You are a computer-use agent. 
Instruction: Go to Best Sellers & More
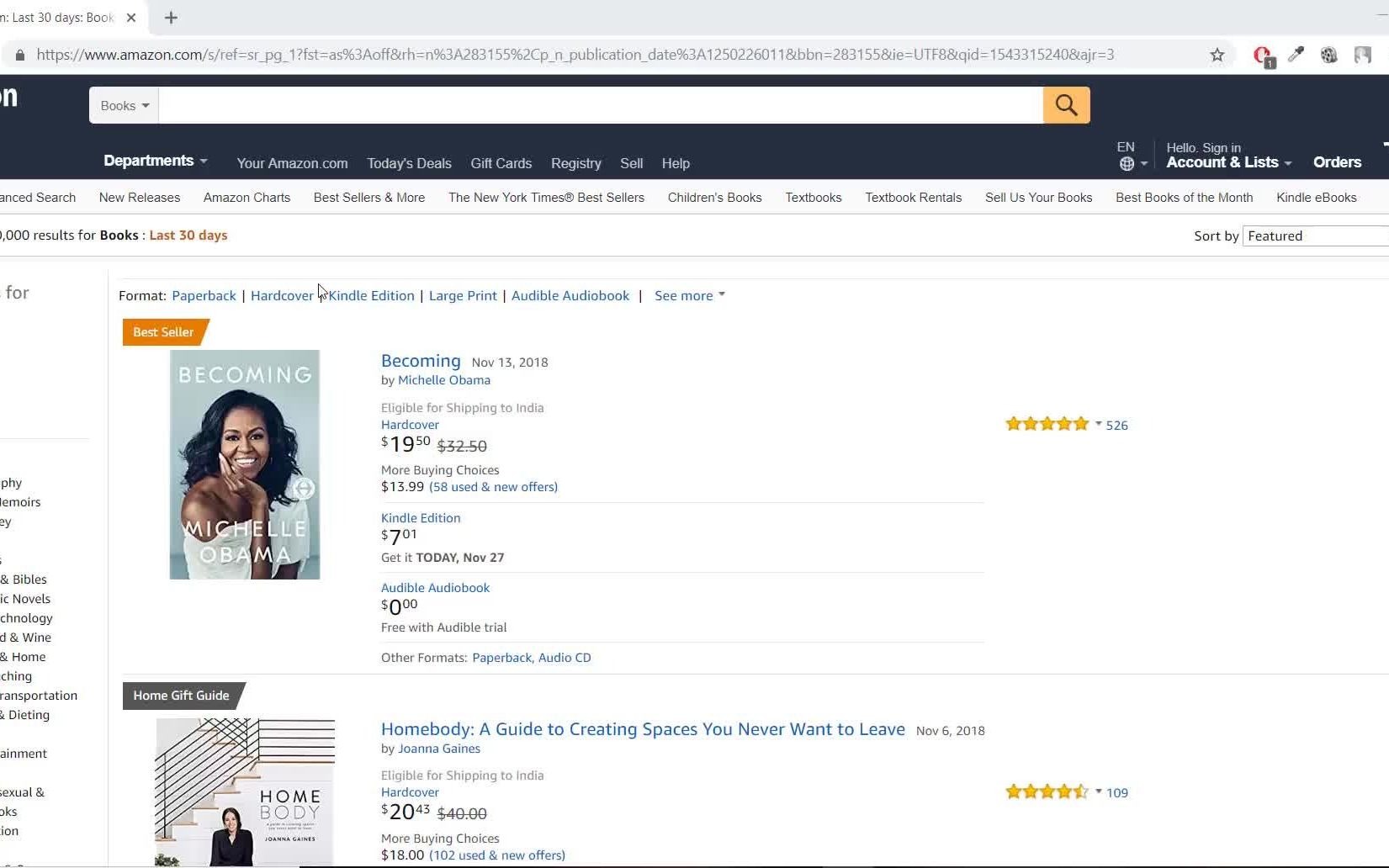click(x=369, y=198)
